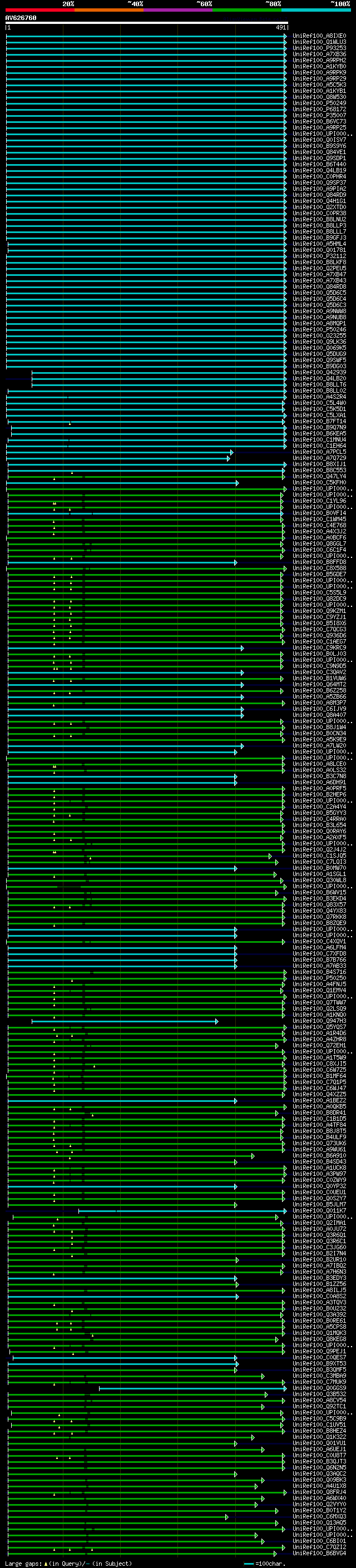This screenshot has width=356, height=1568.
Task: Click hit UniRef100_Q011K7
Action: pos(319,1211)
